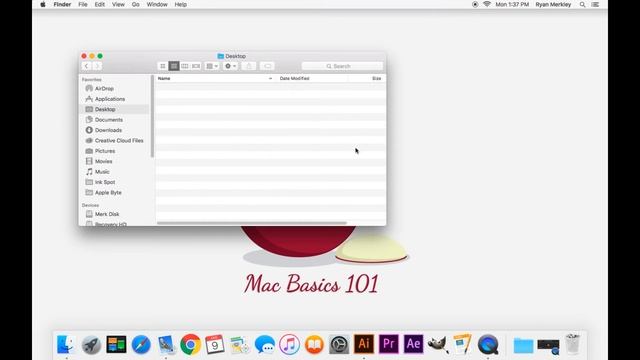Select Documents in sidebar
Image resolution: width=640 pixels, height=360 pixels.
point(109,120)
